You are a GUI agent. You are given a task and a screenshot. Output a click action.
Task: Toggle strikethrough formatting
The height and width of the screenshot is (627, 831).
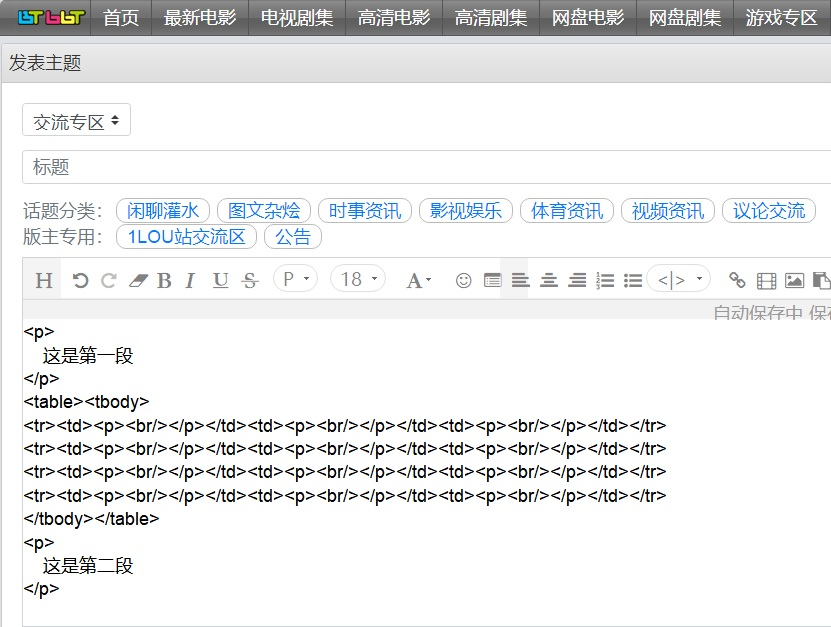250,280
